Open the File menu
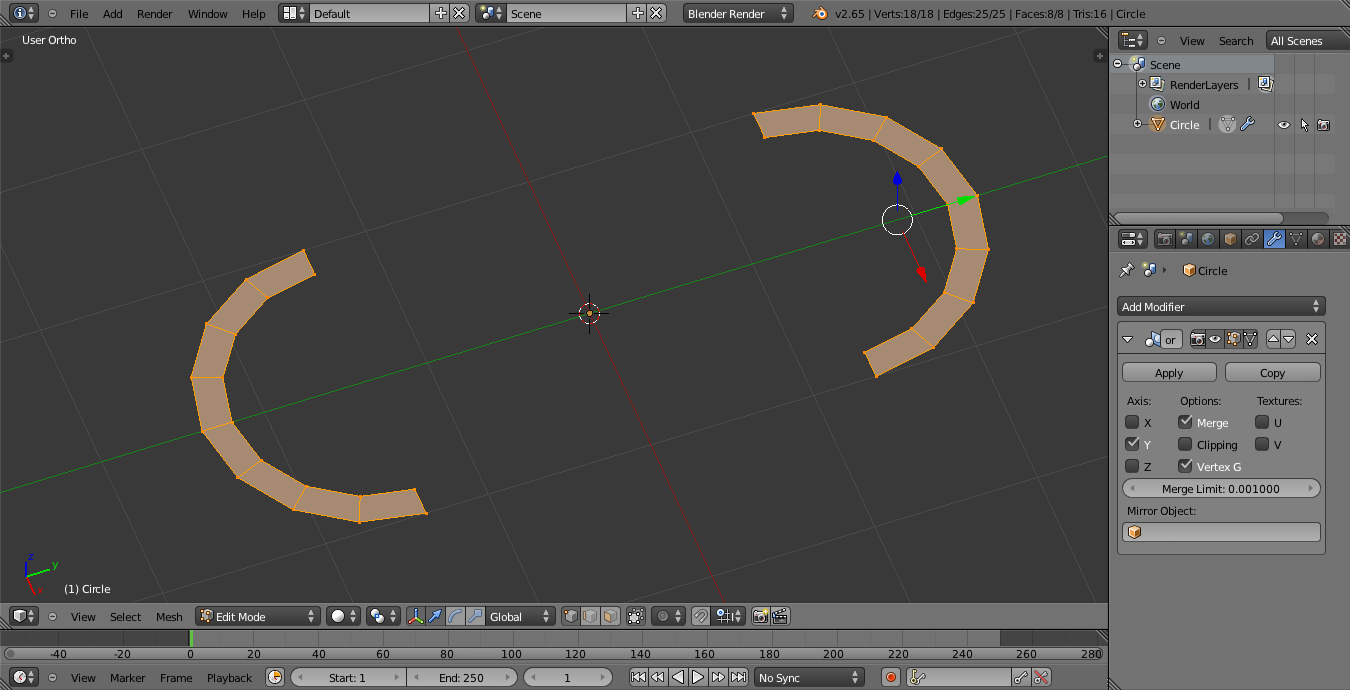This screenshot has height=690, width=1350. click(x=79, y=13)
